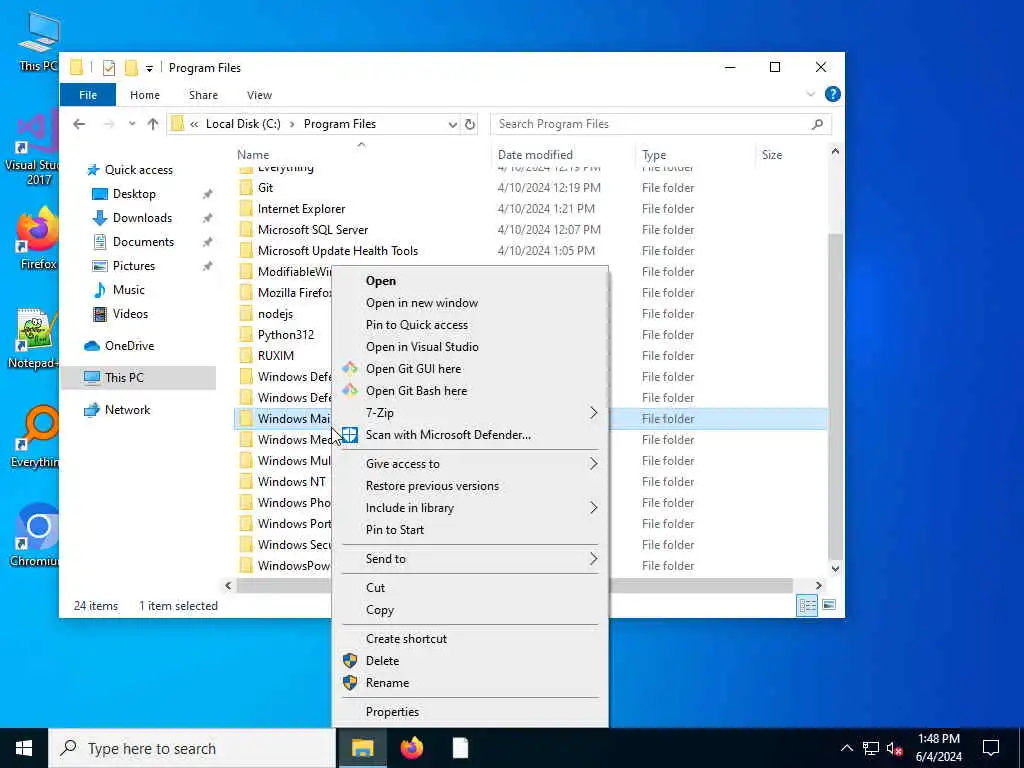Click the search magnifier icon in Explorer
Viewport: 1024px width, 768px height.
[x=817, y=124]
